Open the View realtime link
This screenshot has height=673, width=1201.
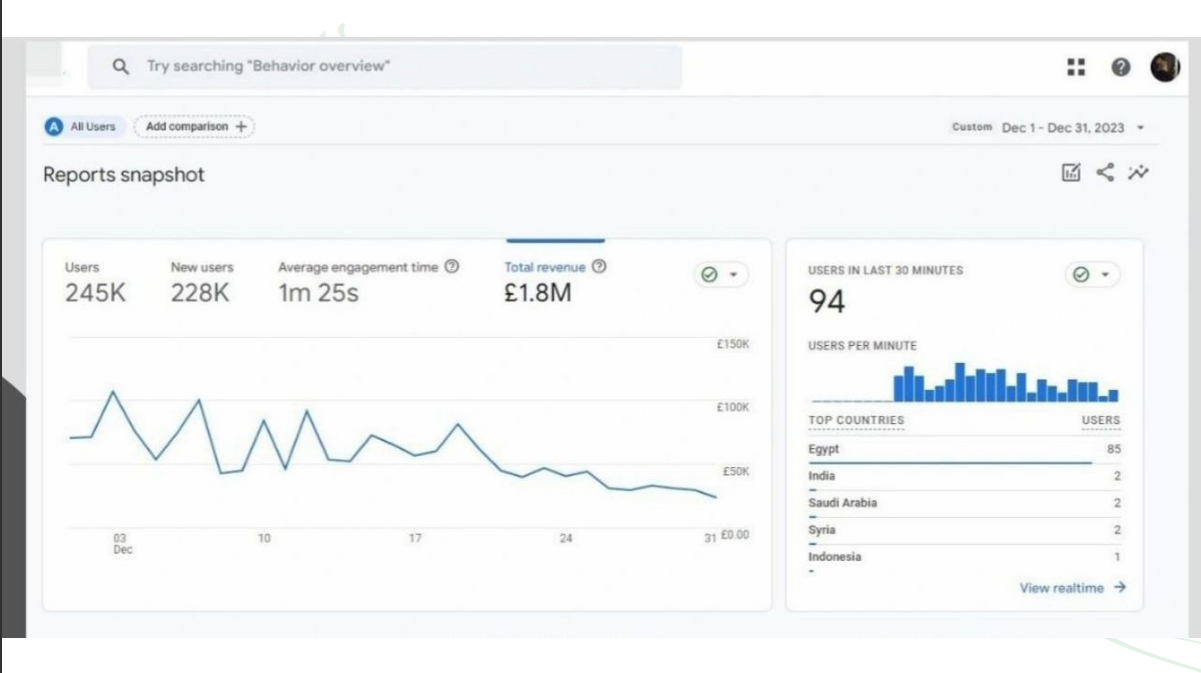tap(1072, 588)
